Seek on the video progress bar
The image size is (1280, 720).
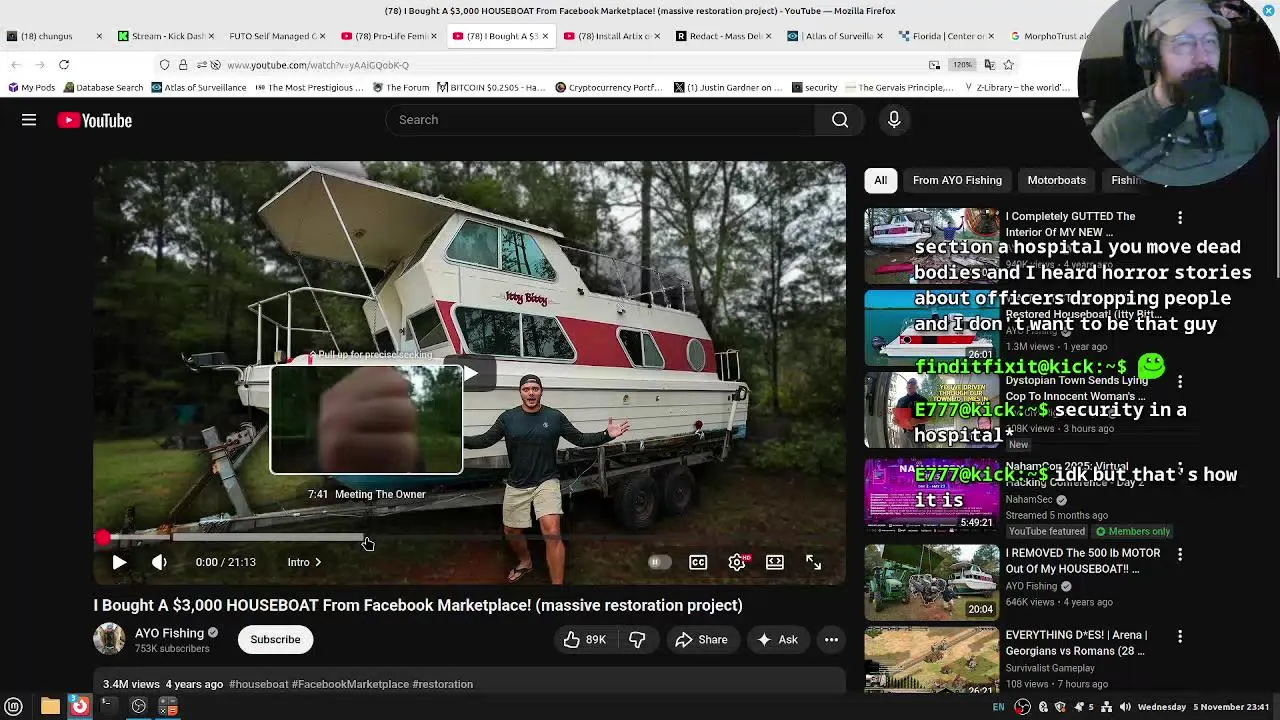[470, 538]
